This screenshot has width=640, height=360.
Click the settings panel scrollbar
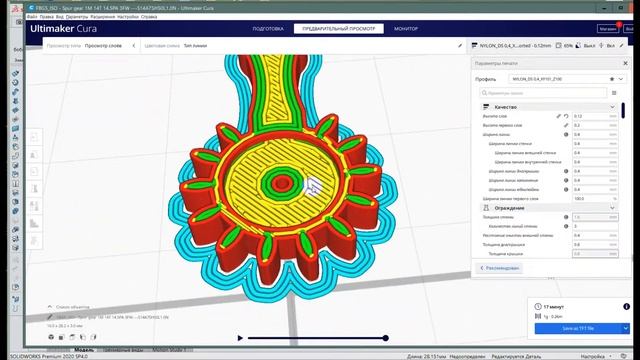[623, 111]
